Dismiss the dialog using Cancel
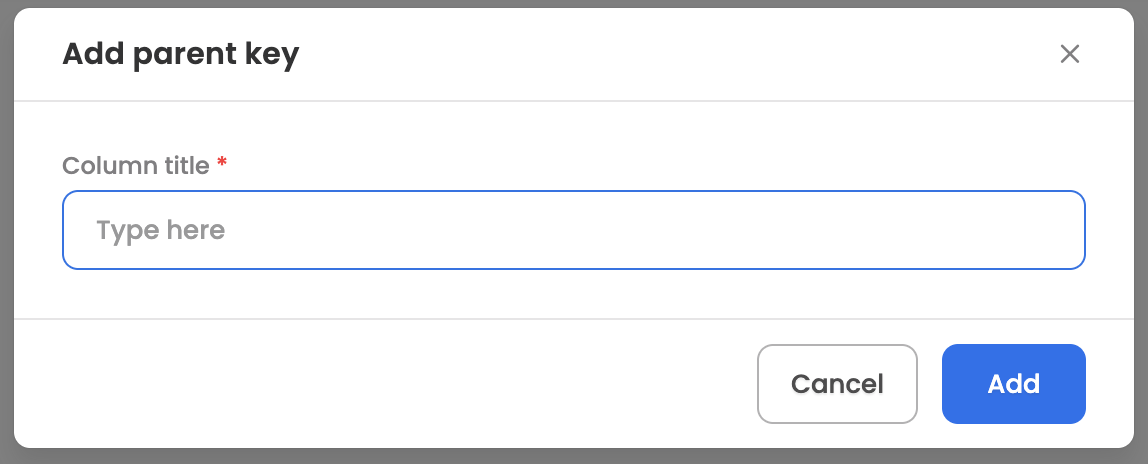Screen dimensions: 1148x464 837,383
